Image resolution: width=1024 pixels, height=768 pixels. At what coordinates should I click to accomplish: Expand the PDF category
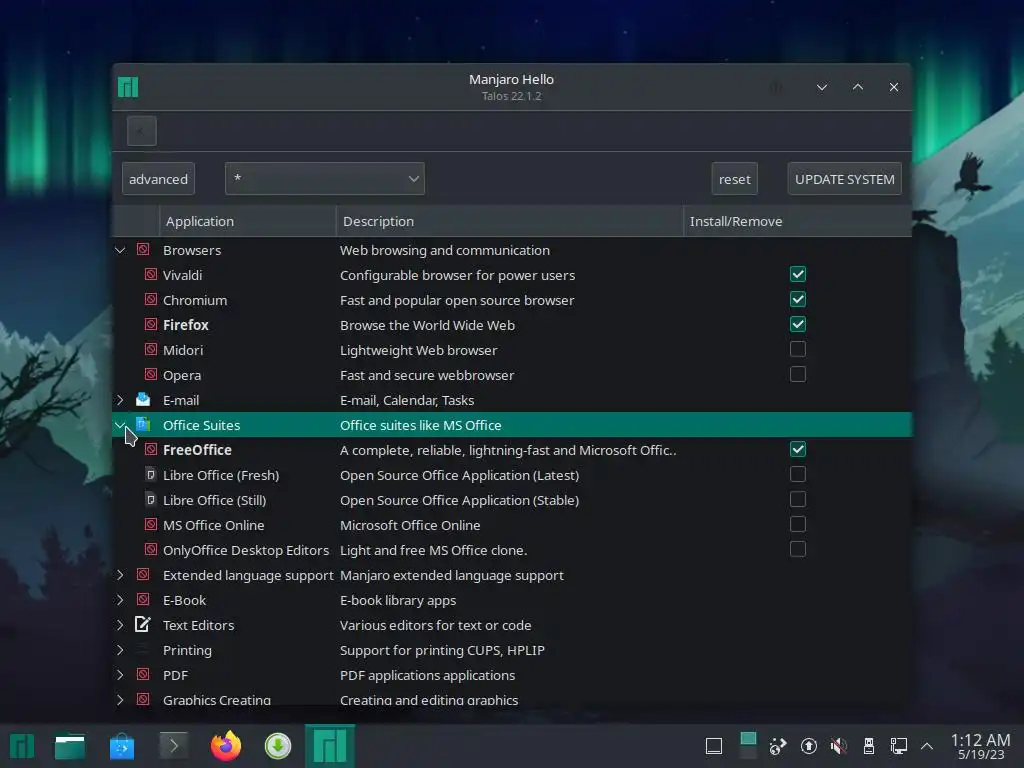click(120, 675)
